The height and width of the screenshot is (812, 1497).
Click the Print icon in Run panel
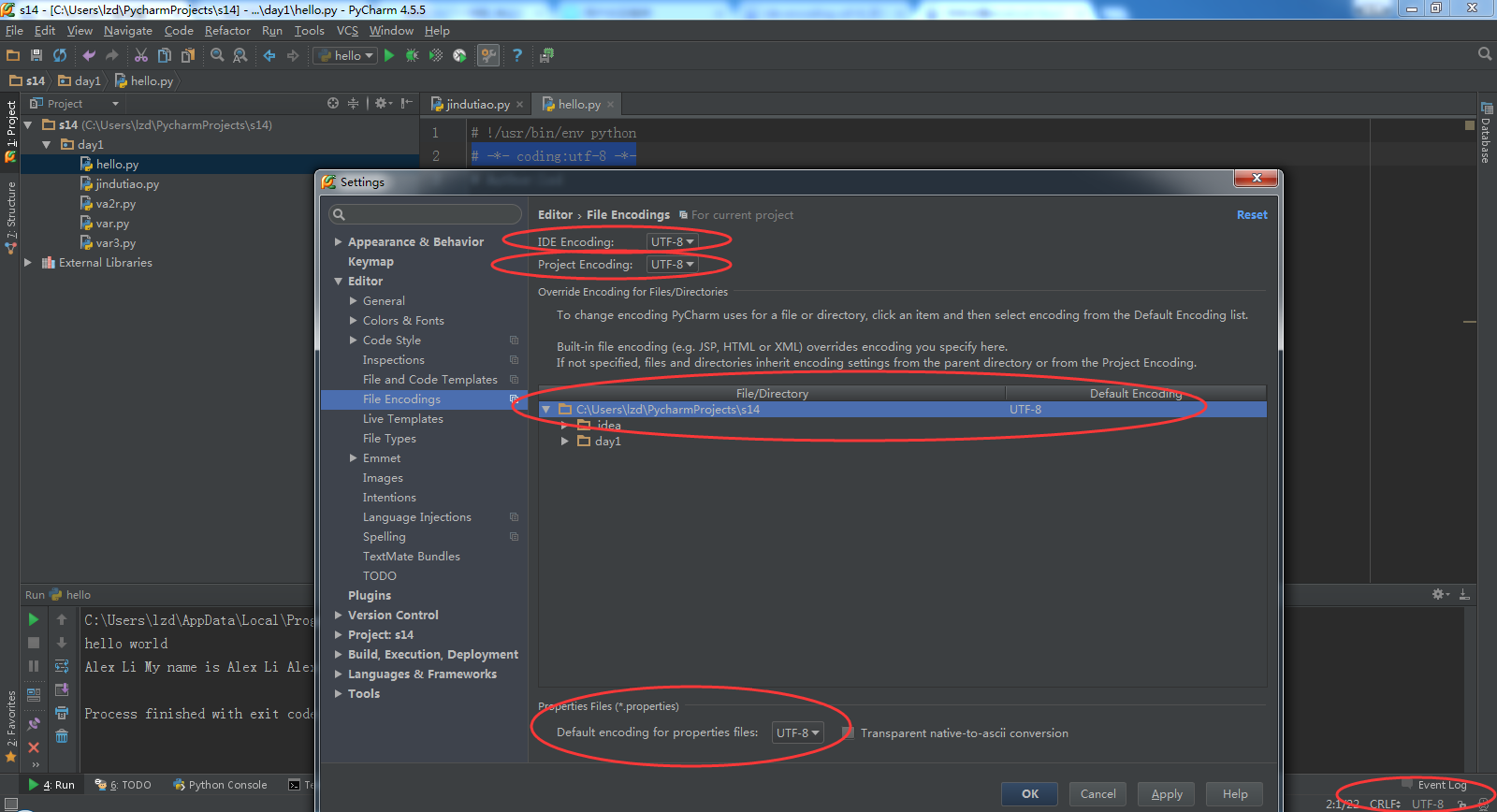[x=62, y=713]
